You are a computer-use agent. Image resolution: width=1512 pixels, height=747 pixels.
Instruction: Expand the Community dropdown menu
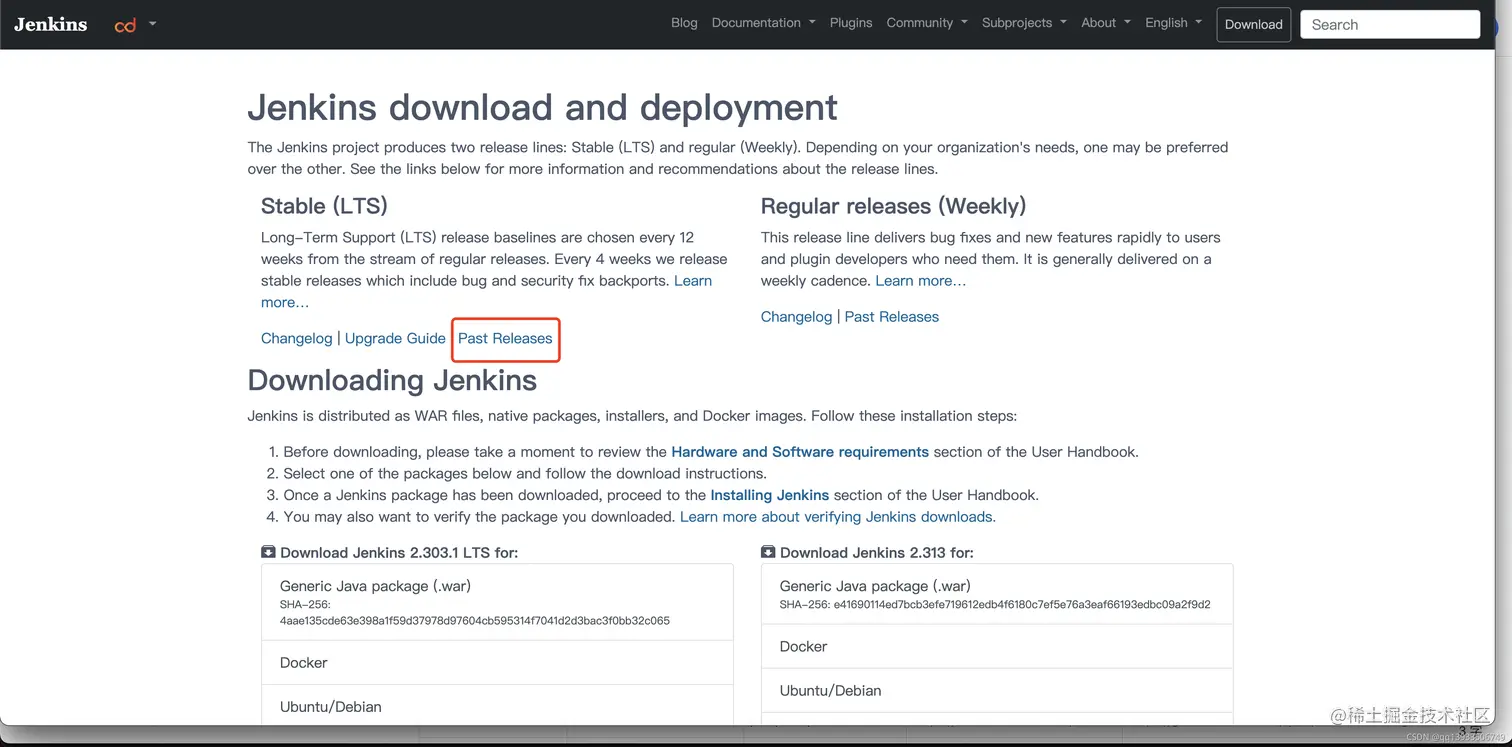927,23
